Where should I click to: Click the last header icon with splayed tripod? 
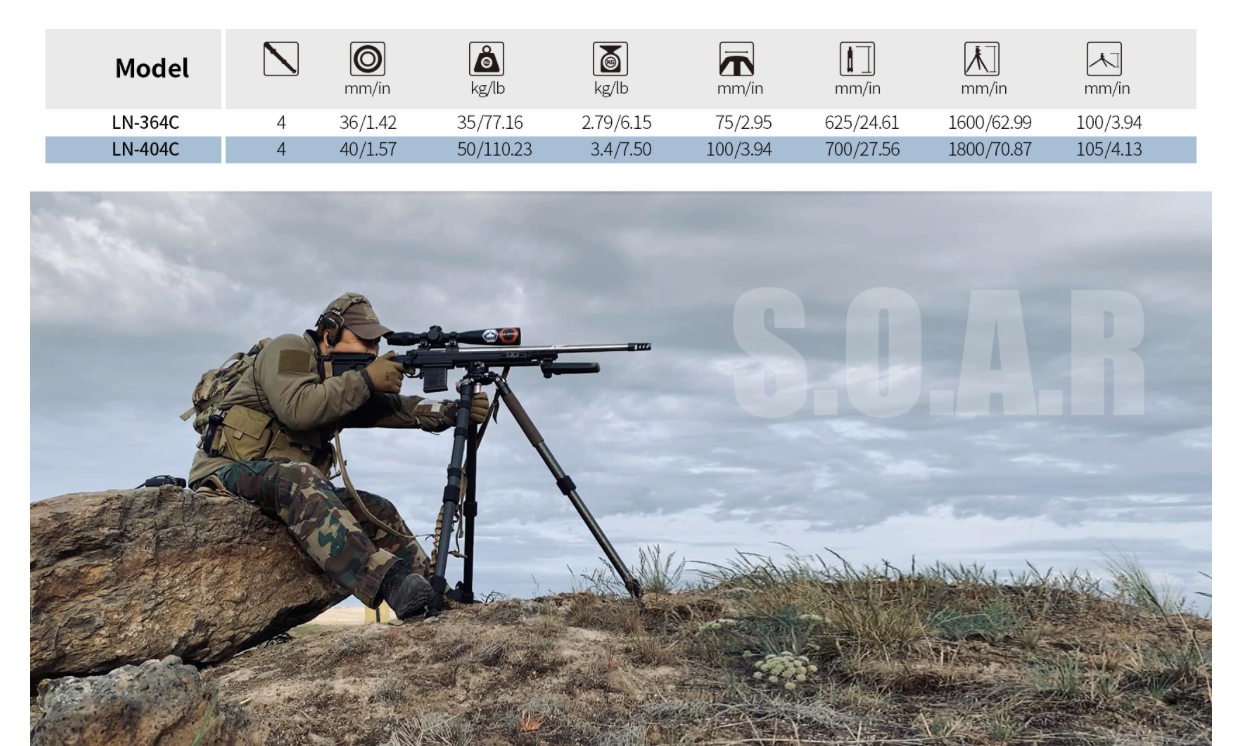[1104, 58]
